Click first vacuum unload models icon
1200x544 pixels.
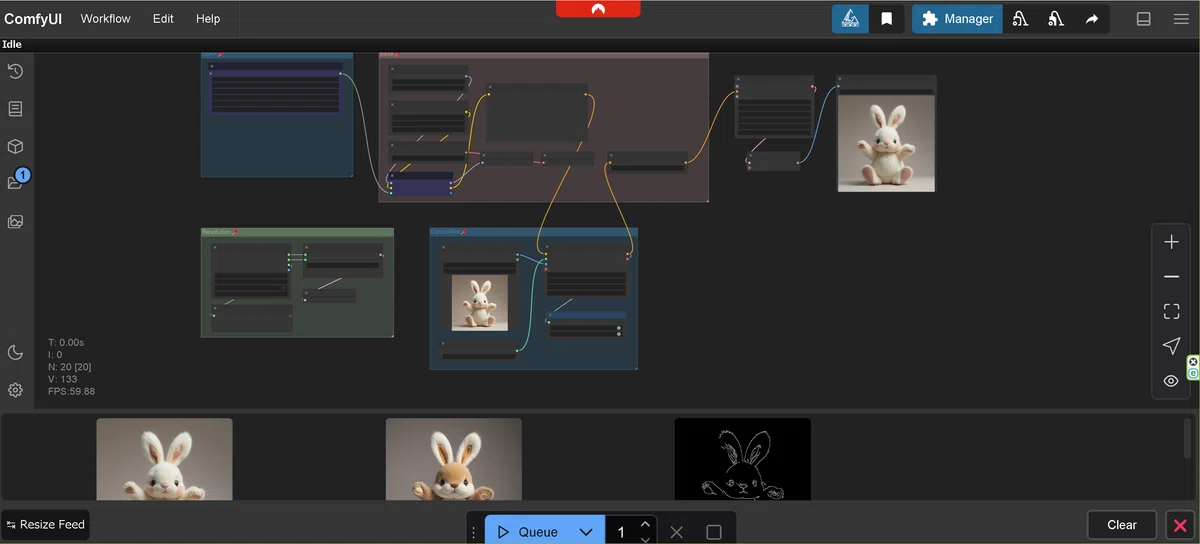1020,19
